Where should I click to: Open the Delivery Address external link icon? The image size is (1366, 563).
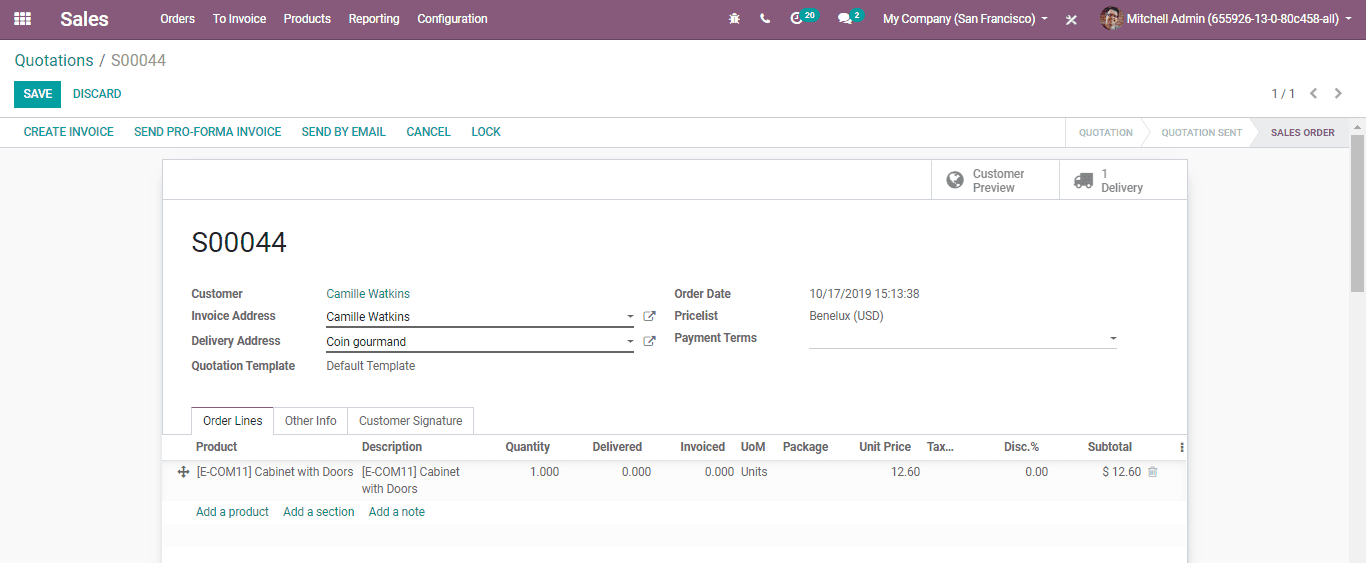coord(649,341)
